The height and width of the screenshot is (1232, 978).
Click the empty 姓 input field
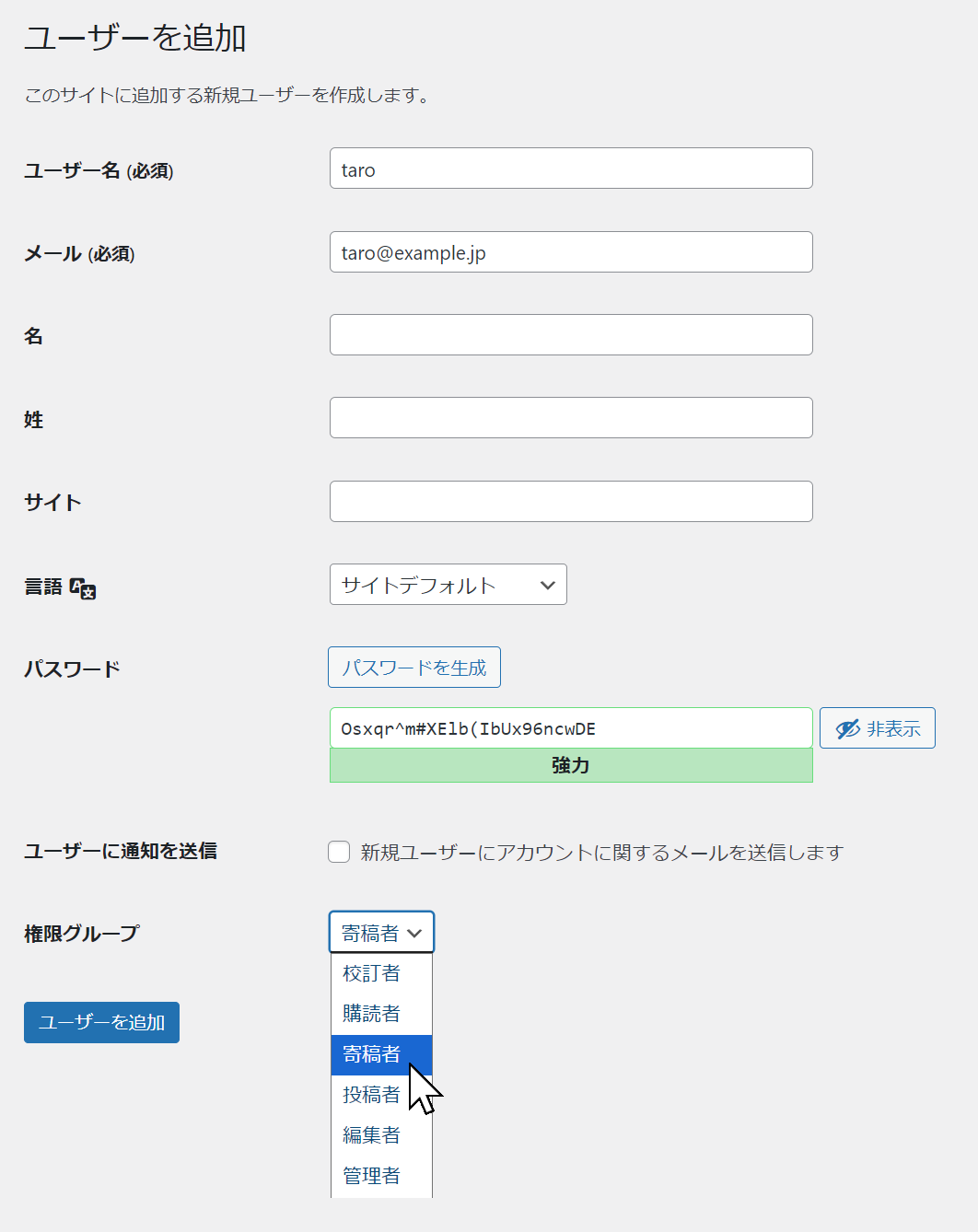(571, 418)
